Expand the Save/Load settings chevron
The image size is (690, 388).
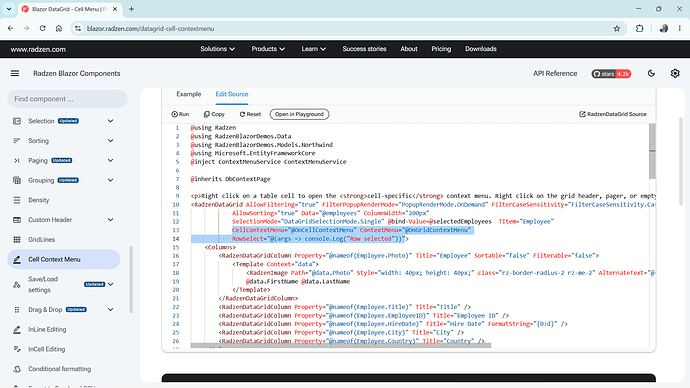pyautogui.click(x=110, y=285)
